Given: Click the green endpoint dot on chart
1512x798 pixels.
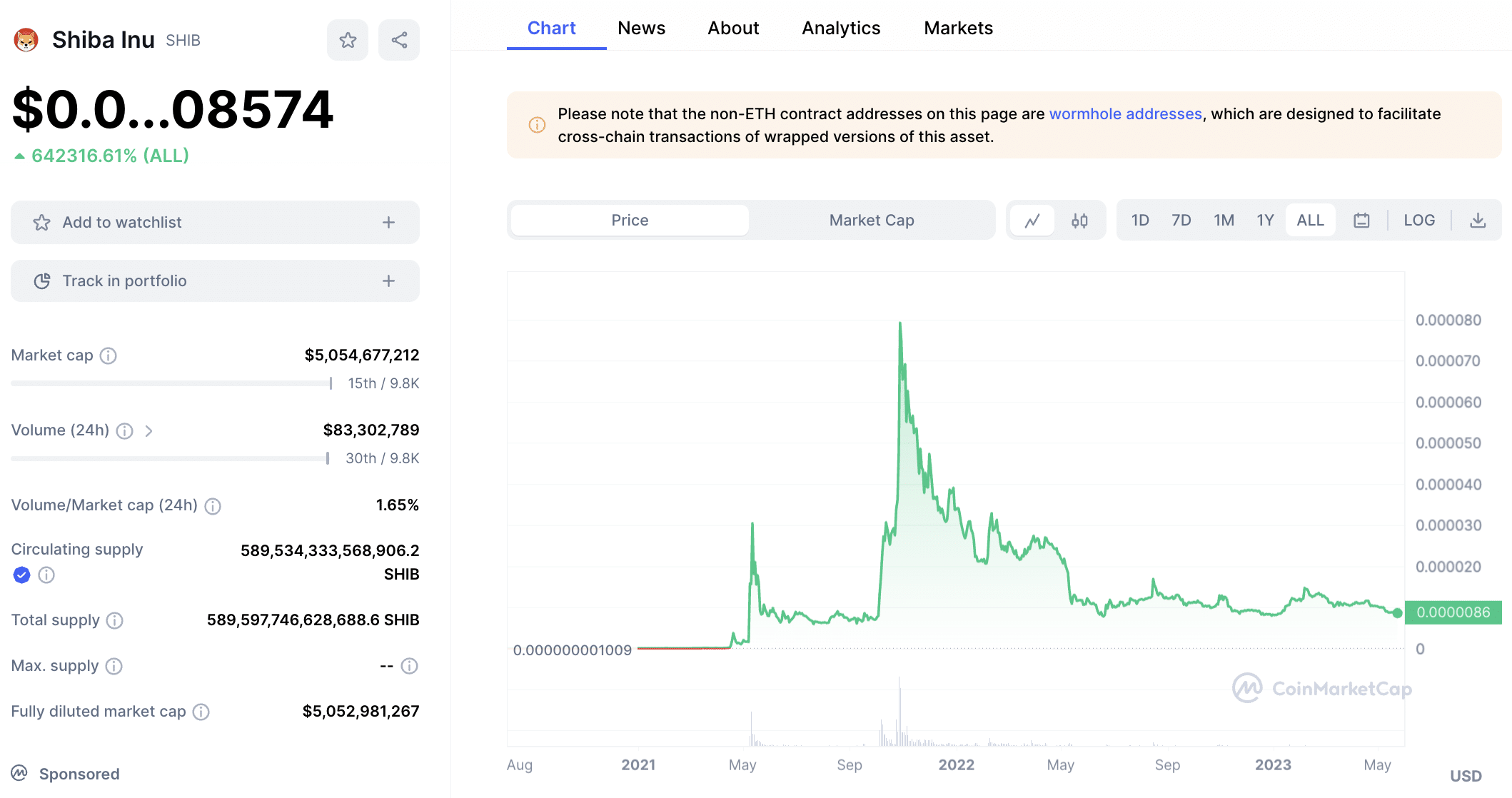Looking at the screenshot, I should 1397,613.
